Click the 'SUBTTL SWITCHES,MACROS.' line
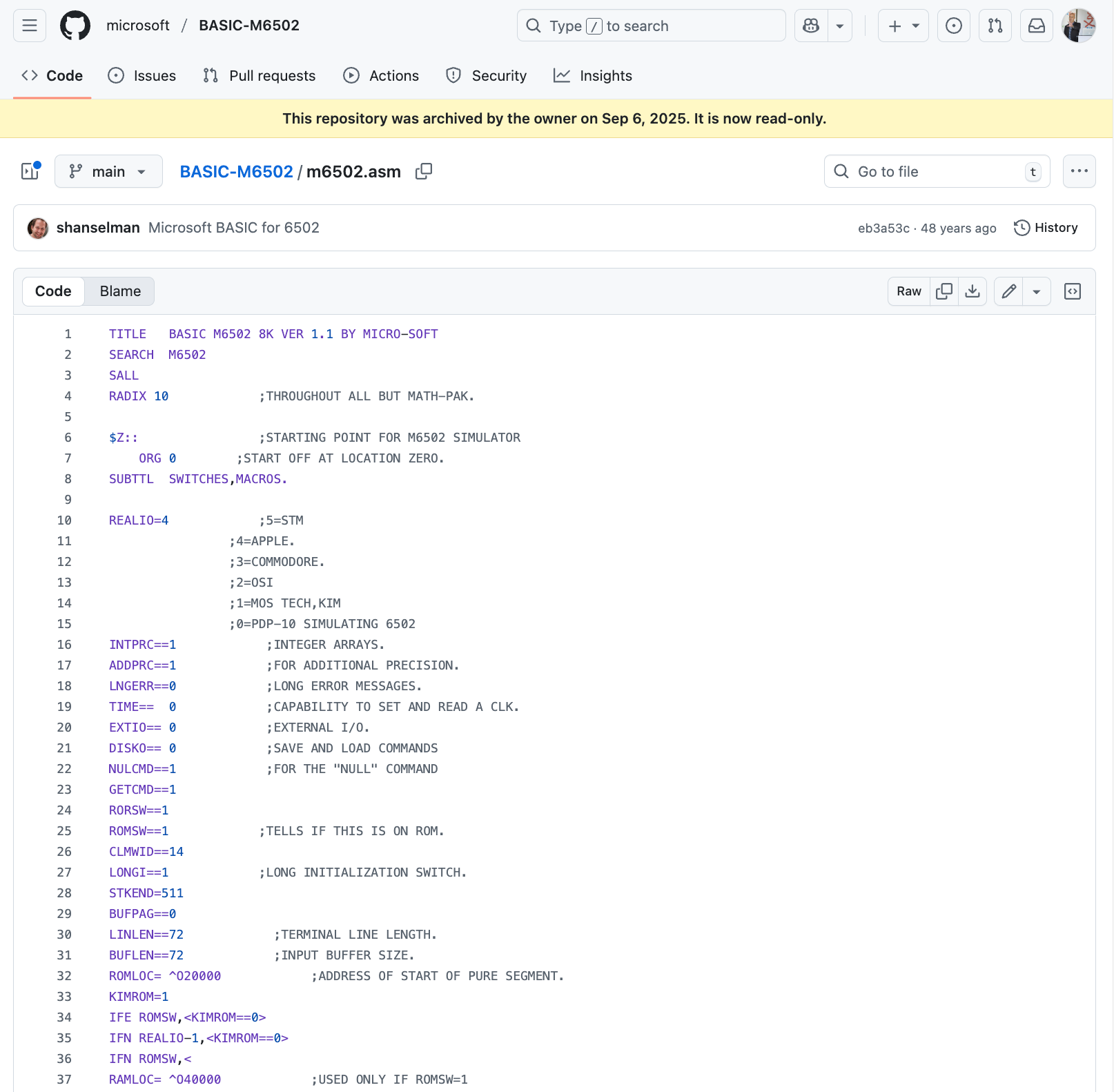 [x=198, y=479]
